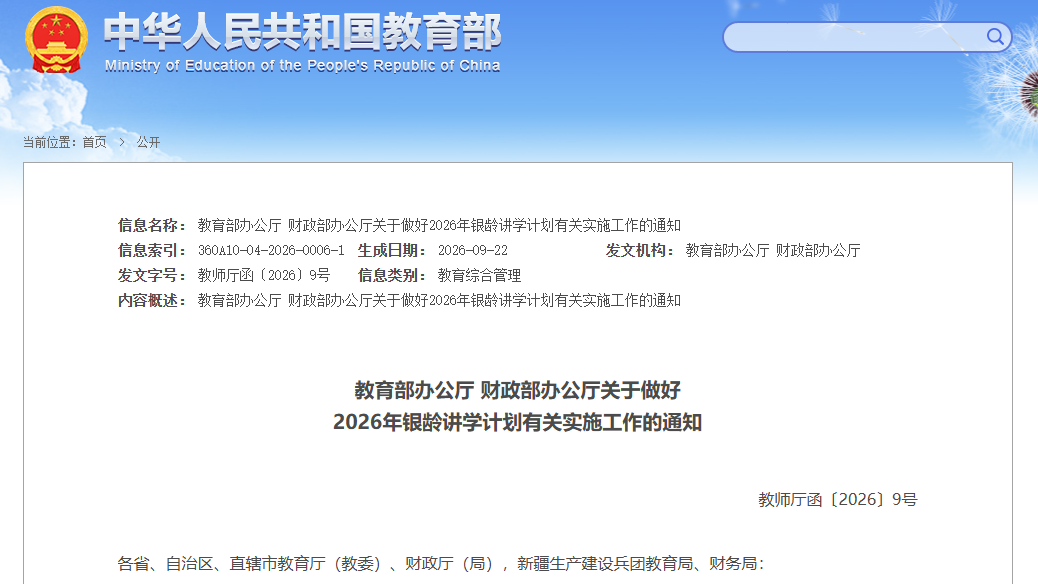
Task: Click the bold heading line 教育部办公厅 财政部办公厅关于做好
Action: 518,391
